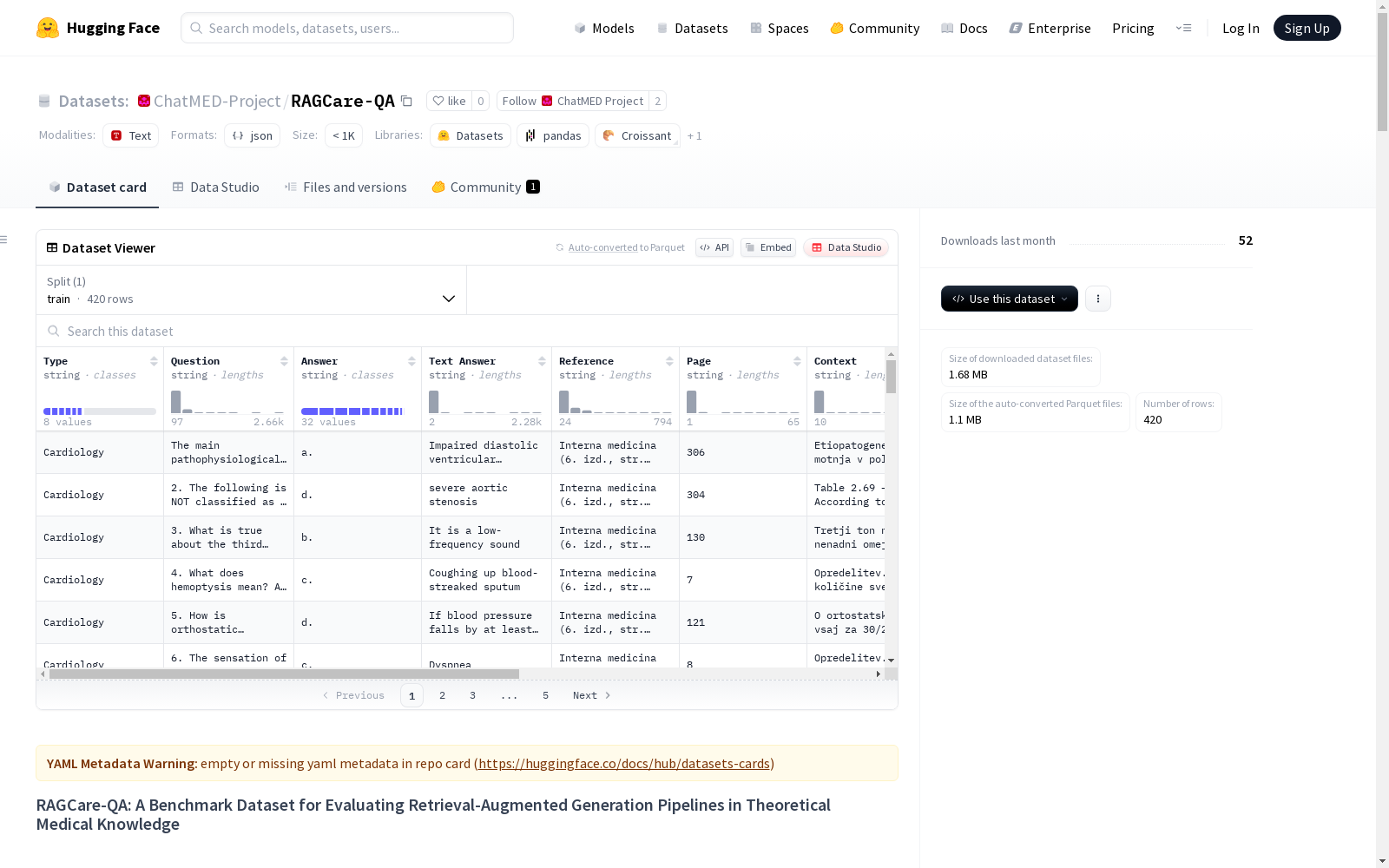This screenshot has height=868, width=1389.
Task: Click the table's horizontal scrollbar thumb
Action: (x=284, y=674)
